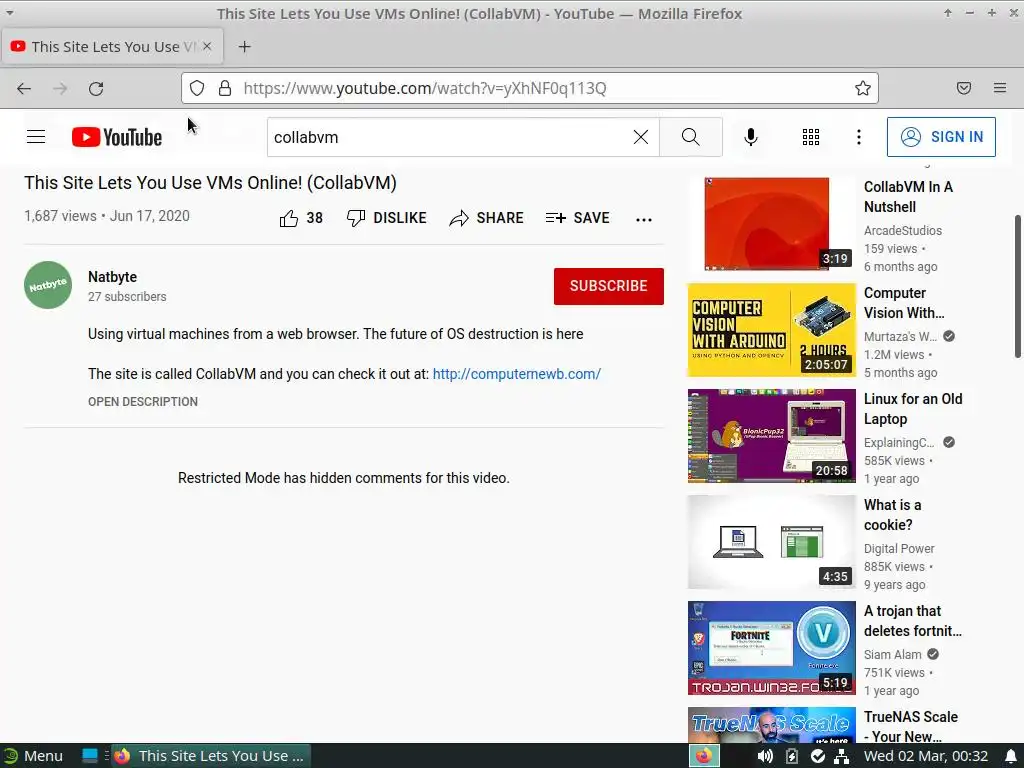Image resolution: width=1024 pixels, height=768 pixels.
Task: Bookmark this page with star icon
Action: [863, 88]
